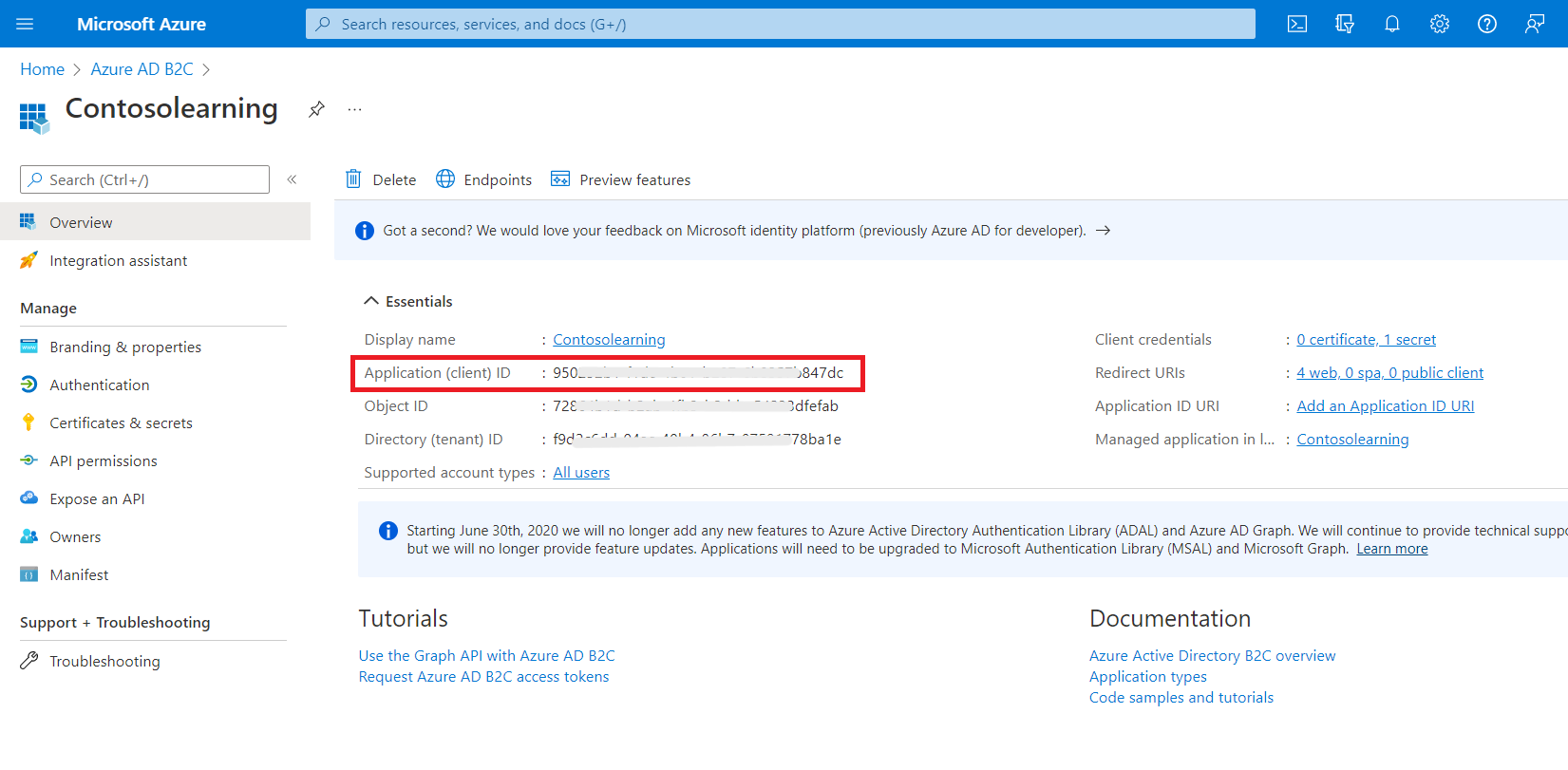This screenshot has width=1568, height=770.
Task: Open 4 web, 0 spa redirect URIs link
Action: tap(1389, 373)
